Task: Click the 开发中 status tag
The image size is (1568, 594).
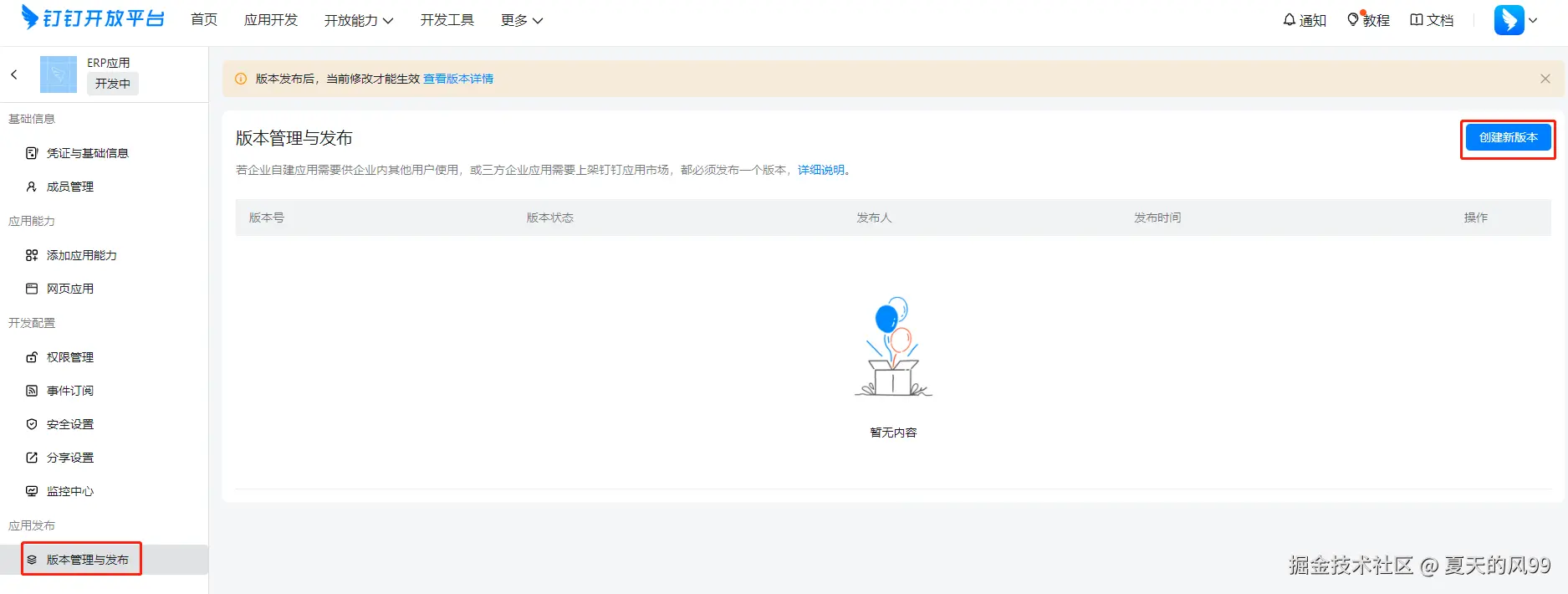Action: tap(113, 84)
